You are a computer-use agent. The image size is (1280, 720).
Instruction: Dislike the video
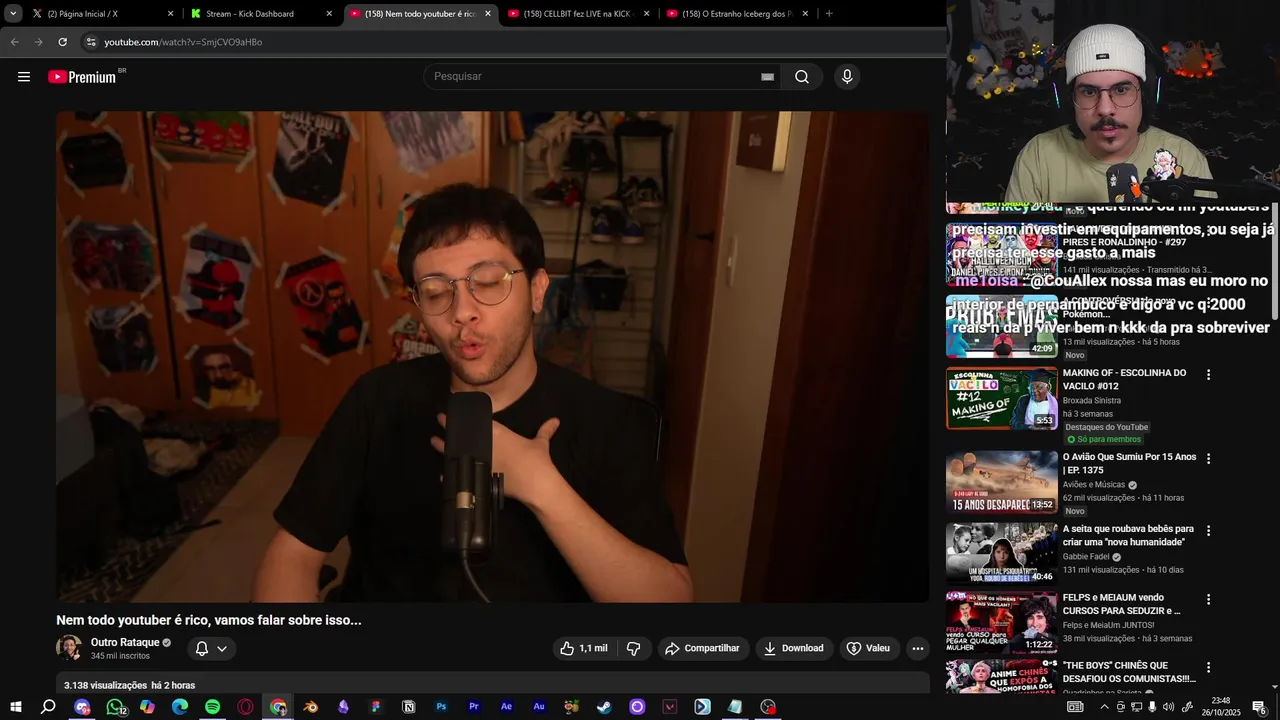point(634,648)
